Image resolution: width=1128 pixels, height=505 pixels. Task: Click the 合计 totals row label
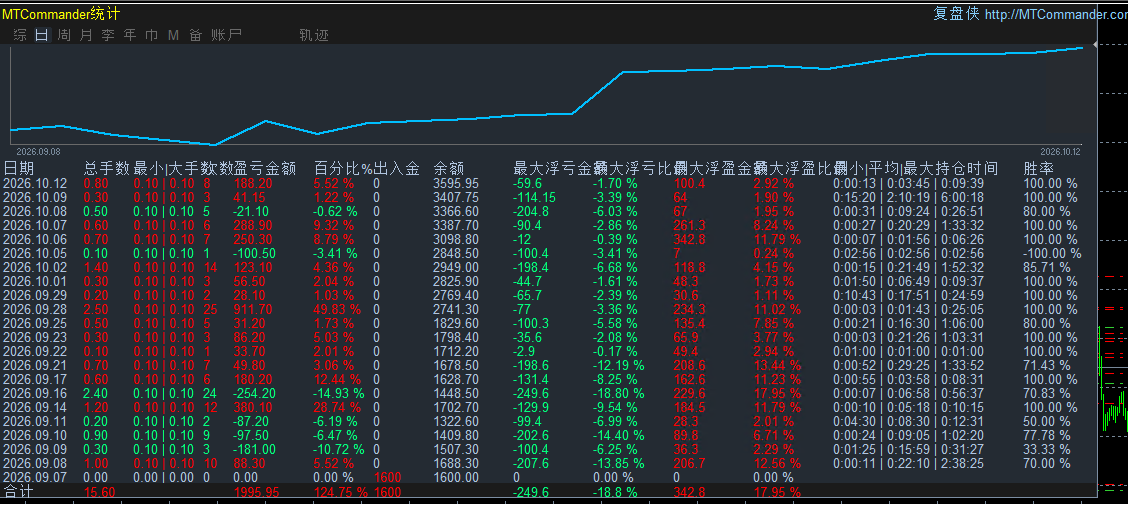[x=19, y=492]
